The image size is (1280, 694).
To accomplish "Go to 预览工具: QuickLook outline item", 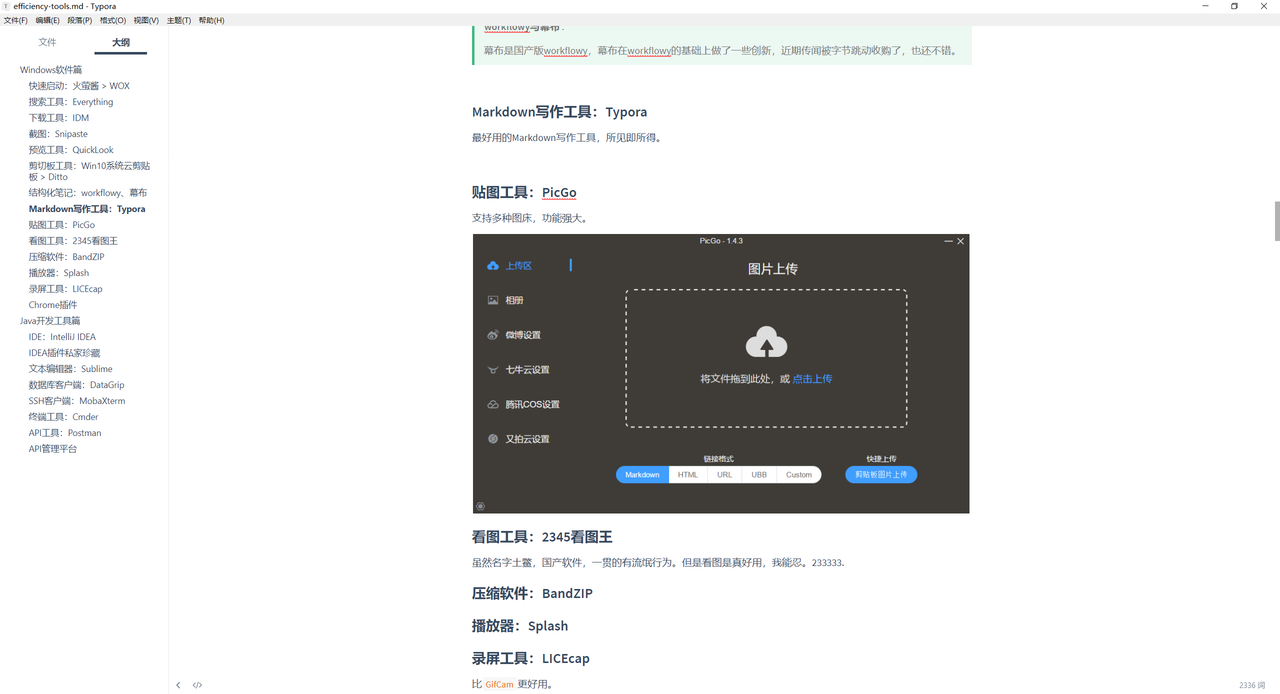I will 71,150.
